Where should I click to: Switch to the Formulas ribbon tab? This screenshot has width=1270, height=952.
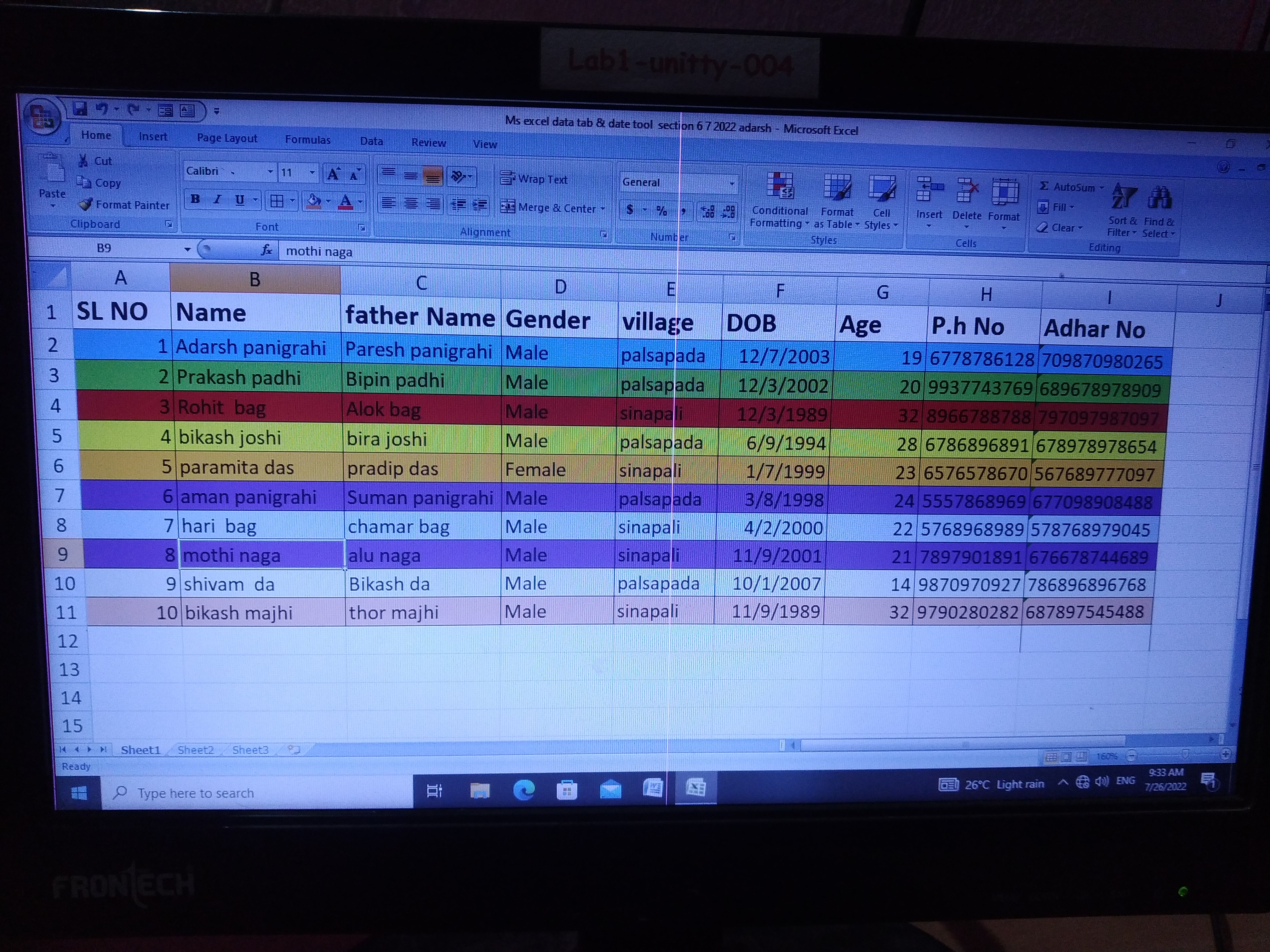click(308, 139)
